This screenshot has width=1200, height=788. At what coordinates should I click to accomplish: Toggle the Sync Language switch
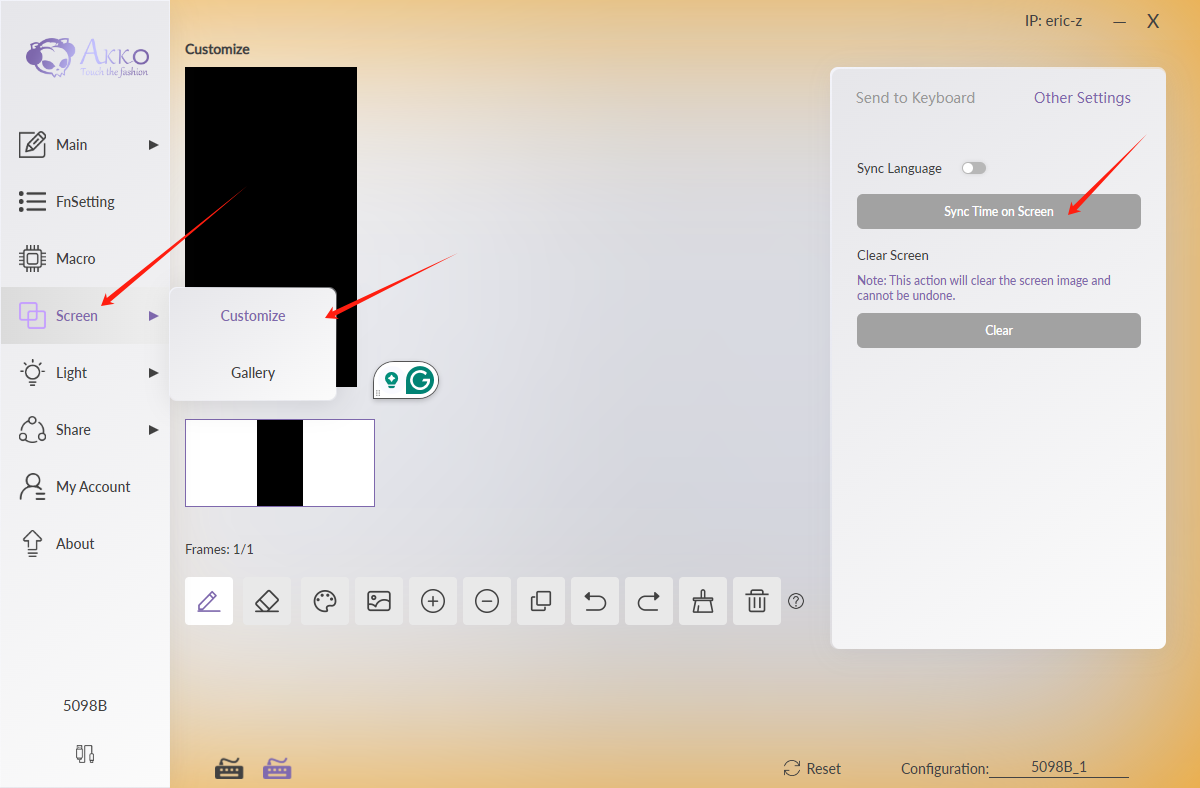973,168
